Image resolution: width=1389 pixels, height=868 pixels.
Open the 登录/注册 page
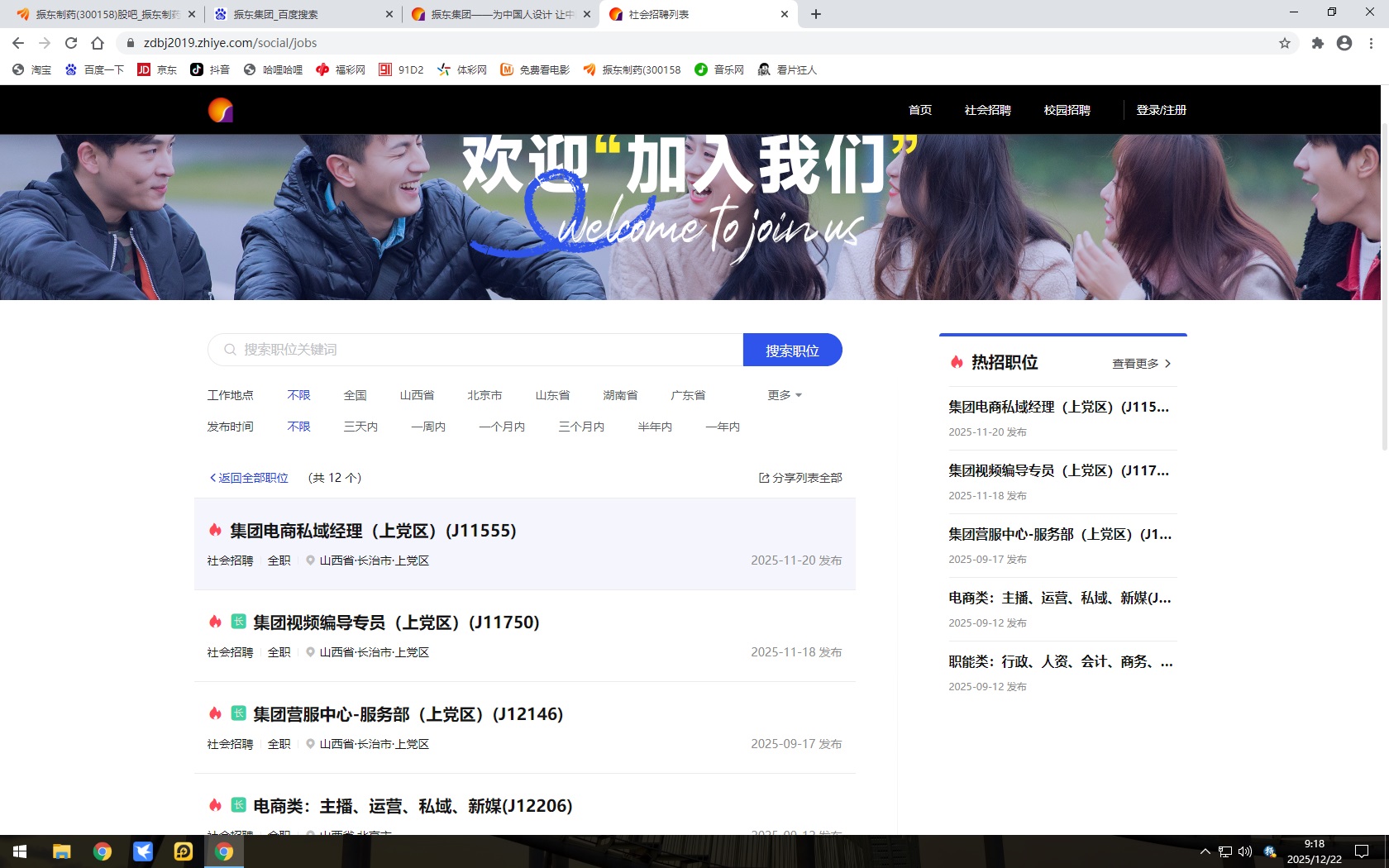point(1162,110)
